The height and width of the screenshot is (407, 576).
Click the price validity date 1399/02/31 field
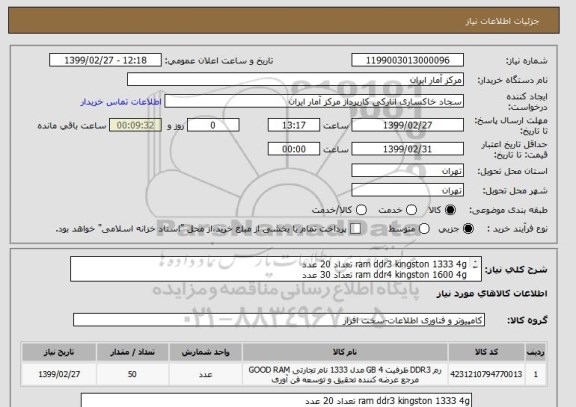407,149
